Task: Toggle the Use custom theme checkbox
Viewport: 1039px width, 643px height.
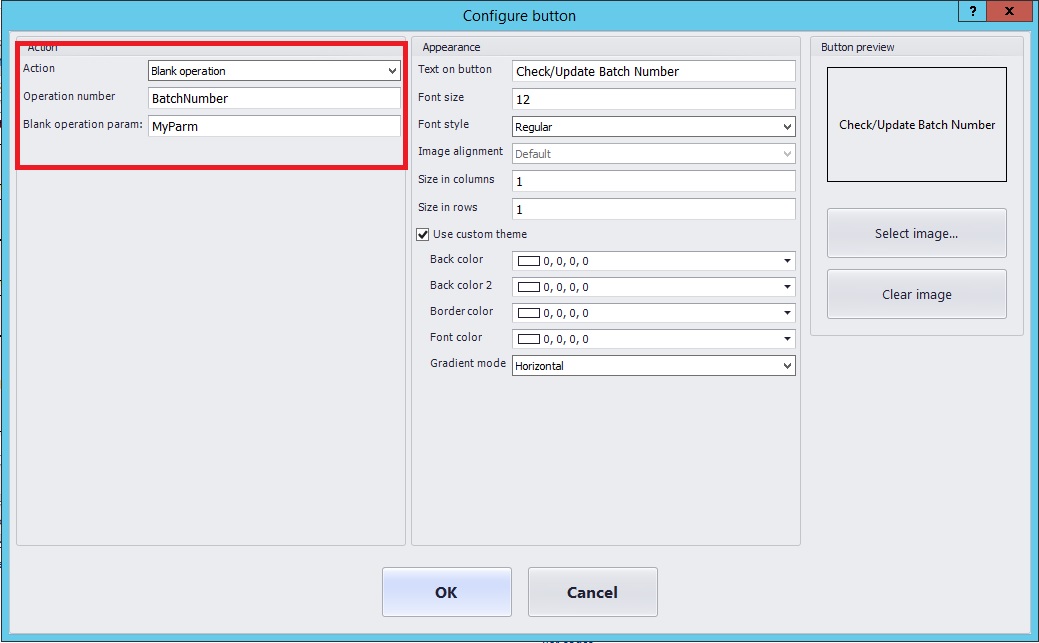Action: (422, 234)
